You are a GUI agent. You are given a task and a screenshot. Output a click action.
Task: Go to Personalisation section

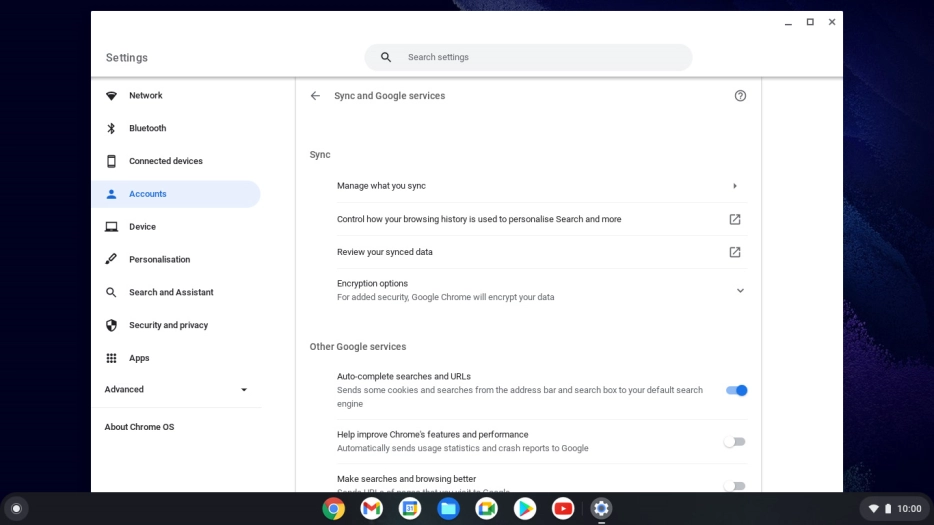point(160,259)
